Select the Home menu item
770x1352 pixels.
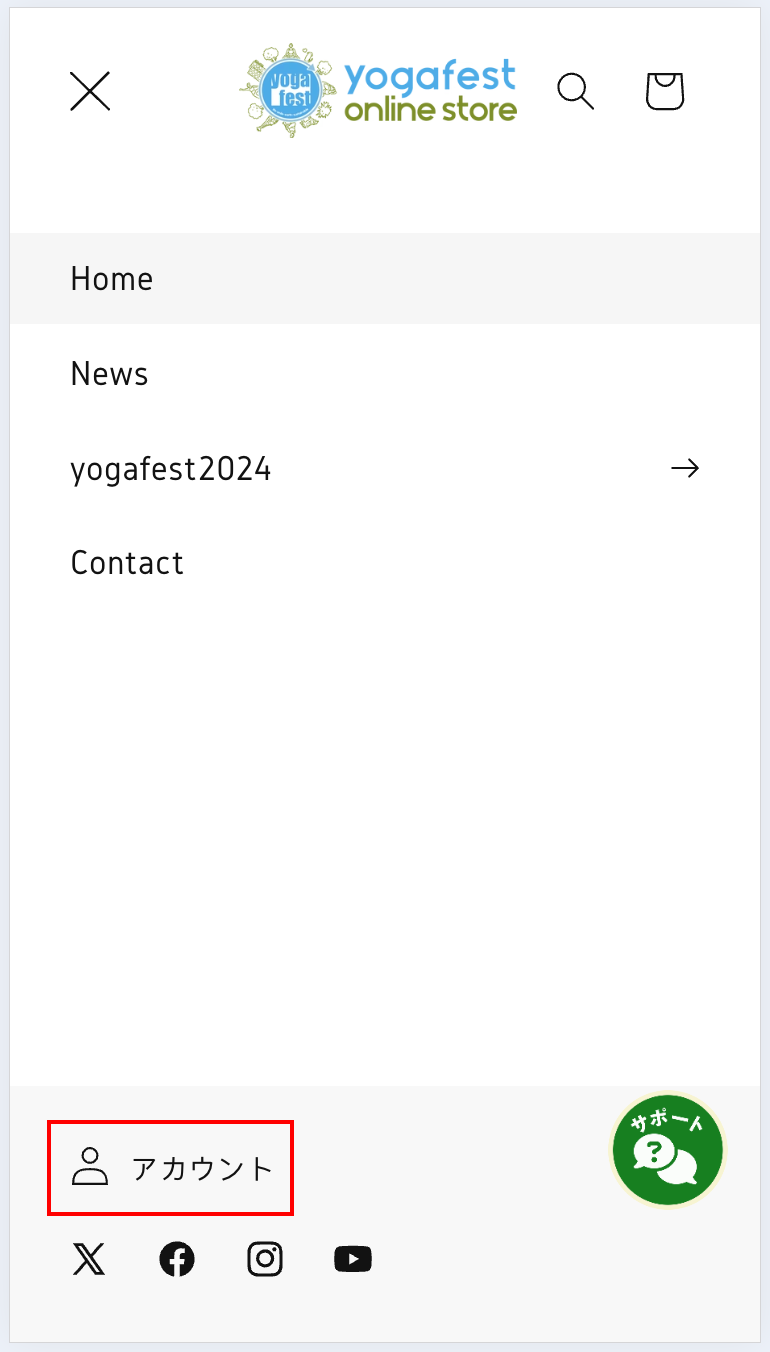385,278
